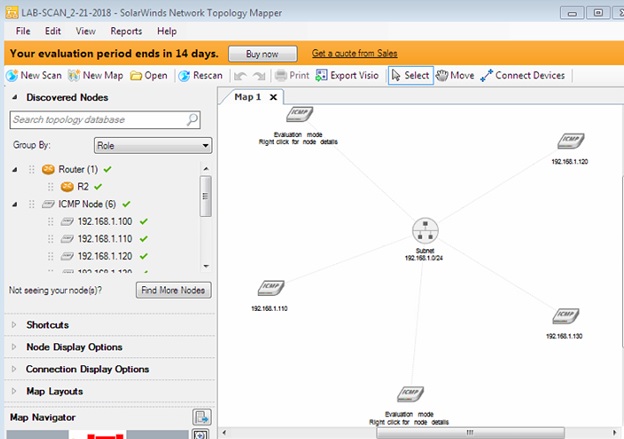Screen dimensions: 624x439
Task: Click the Open folder toolbar button
Action: click(149, 76)
